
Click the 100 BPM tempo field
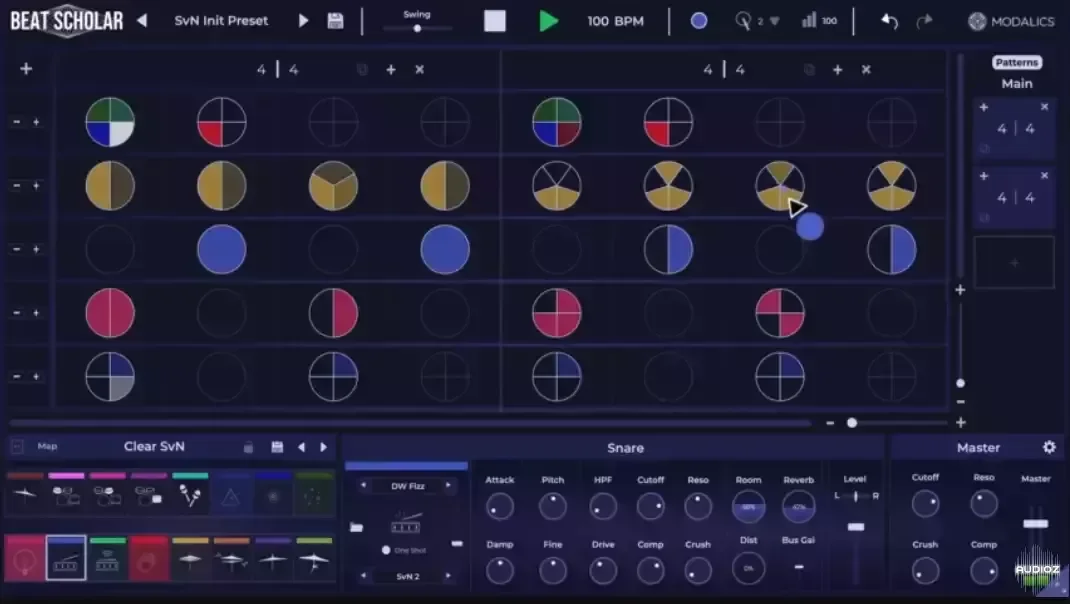pyautogui.click(x=615, y=21)
